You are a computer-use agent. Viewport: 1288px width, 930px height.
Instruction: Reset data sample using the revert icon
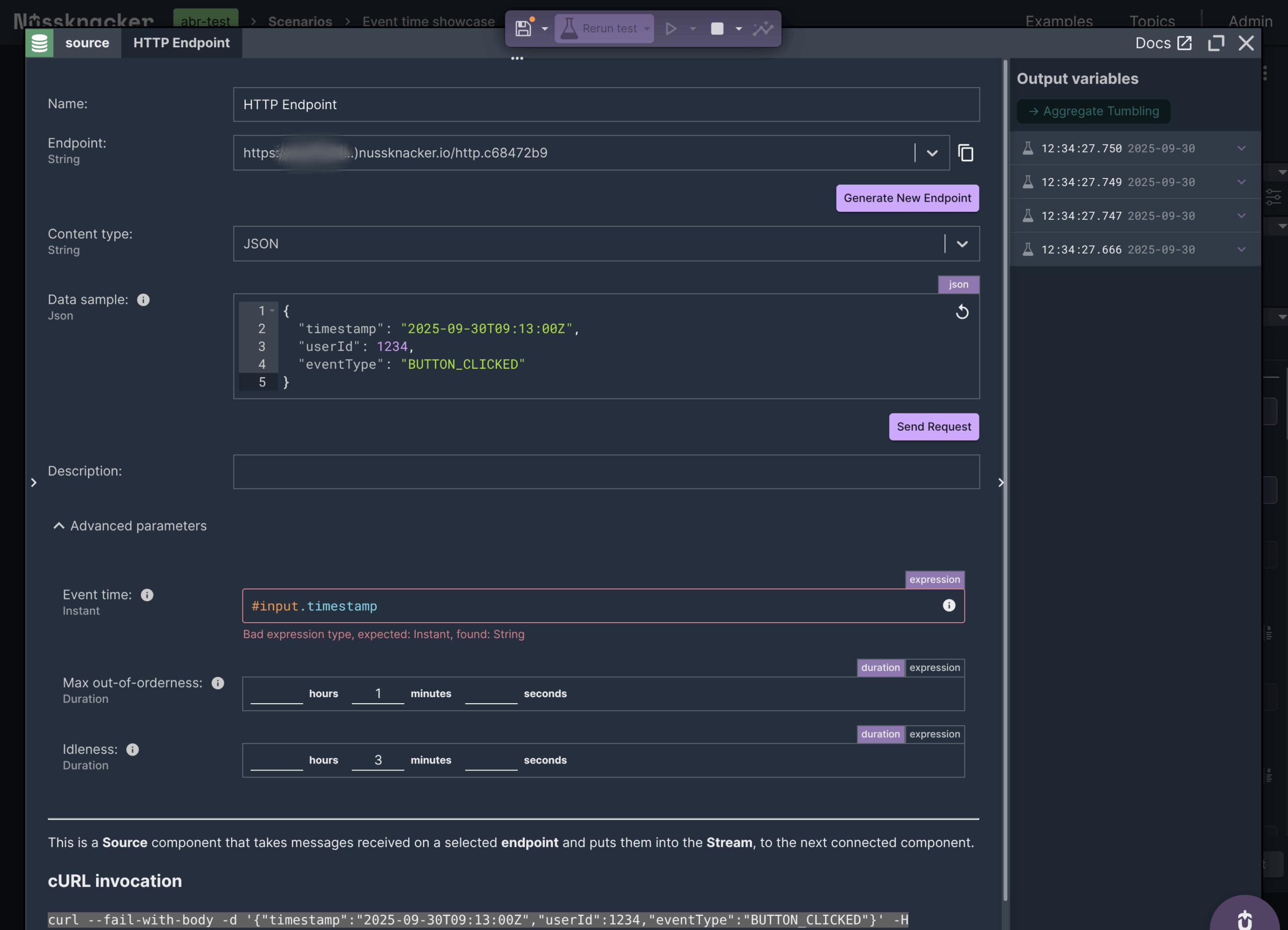[962, 312]
